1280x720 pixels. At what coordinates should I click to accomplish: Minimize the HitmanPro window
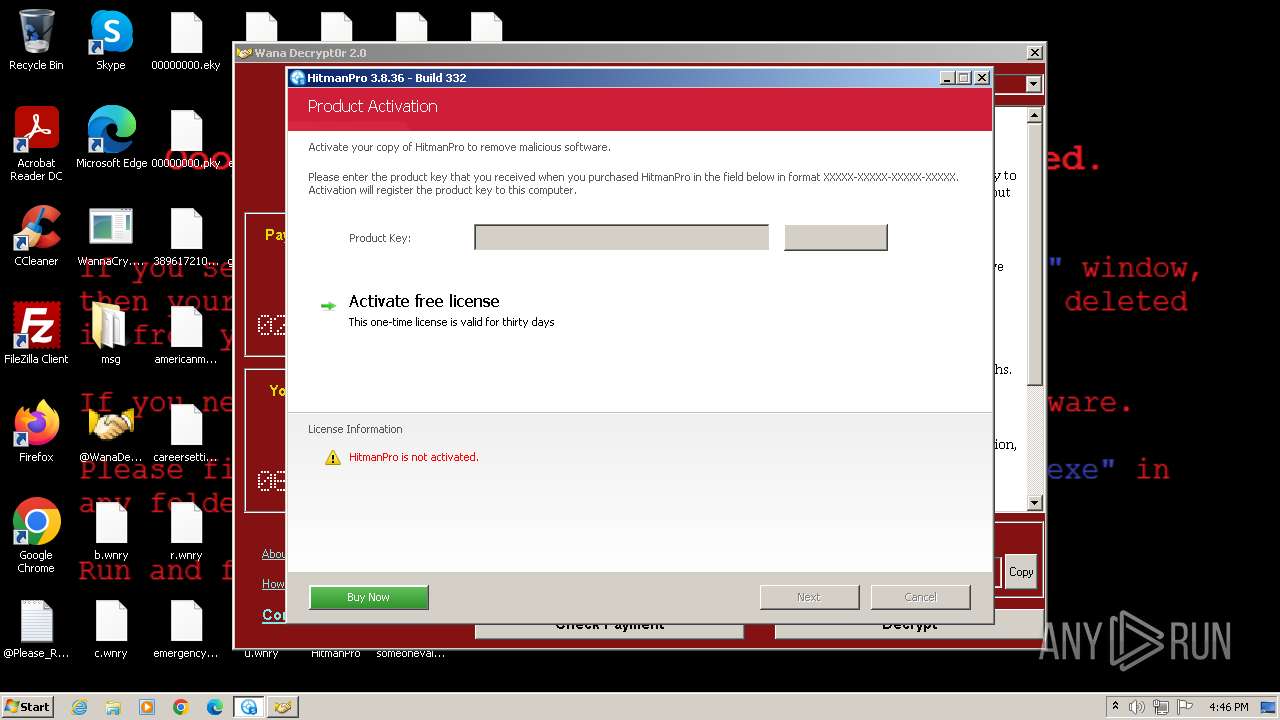[948, 78]
